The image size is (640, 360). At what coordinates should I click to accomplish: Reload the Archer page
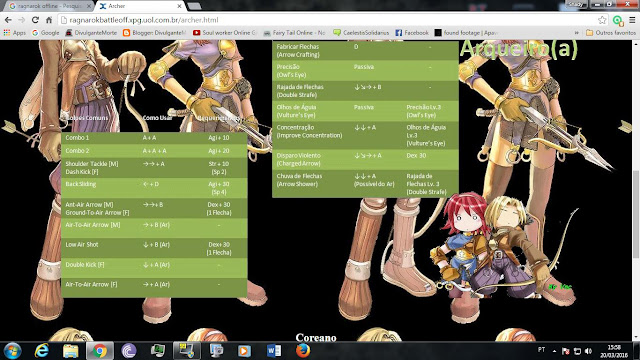click(35, 20)
